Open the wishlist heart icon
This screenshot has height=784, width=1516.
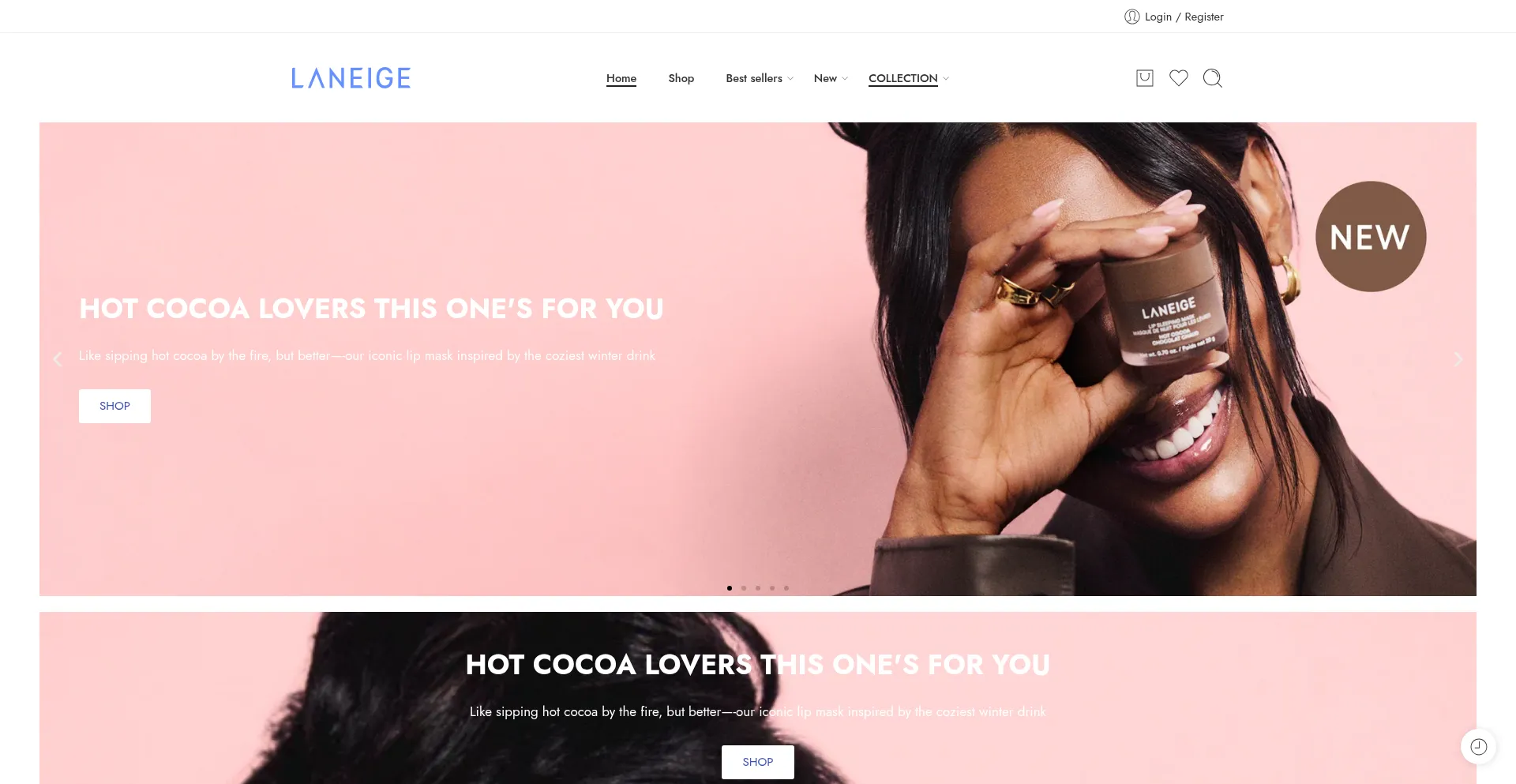1178,77
